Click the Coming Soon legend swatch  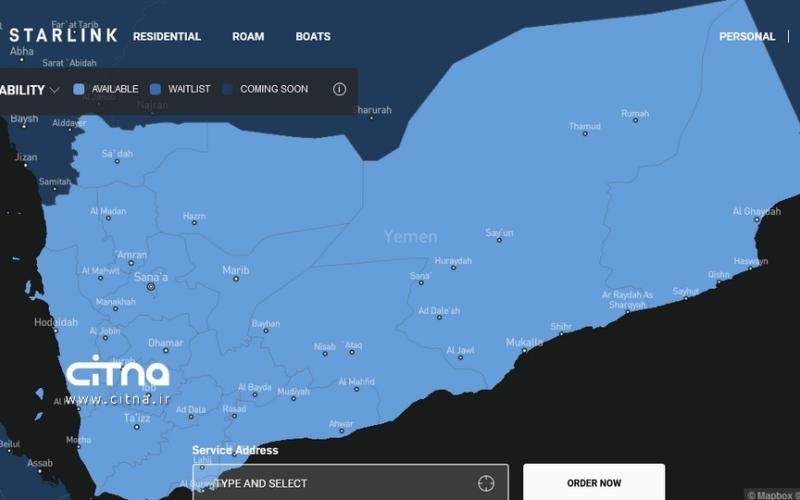point(227,89)
